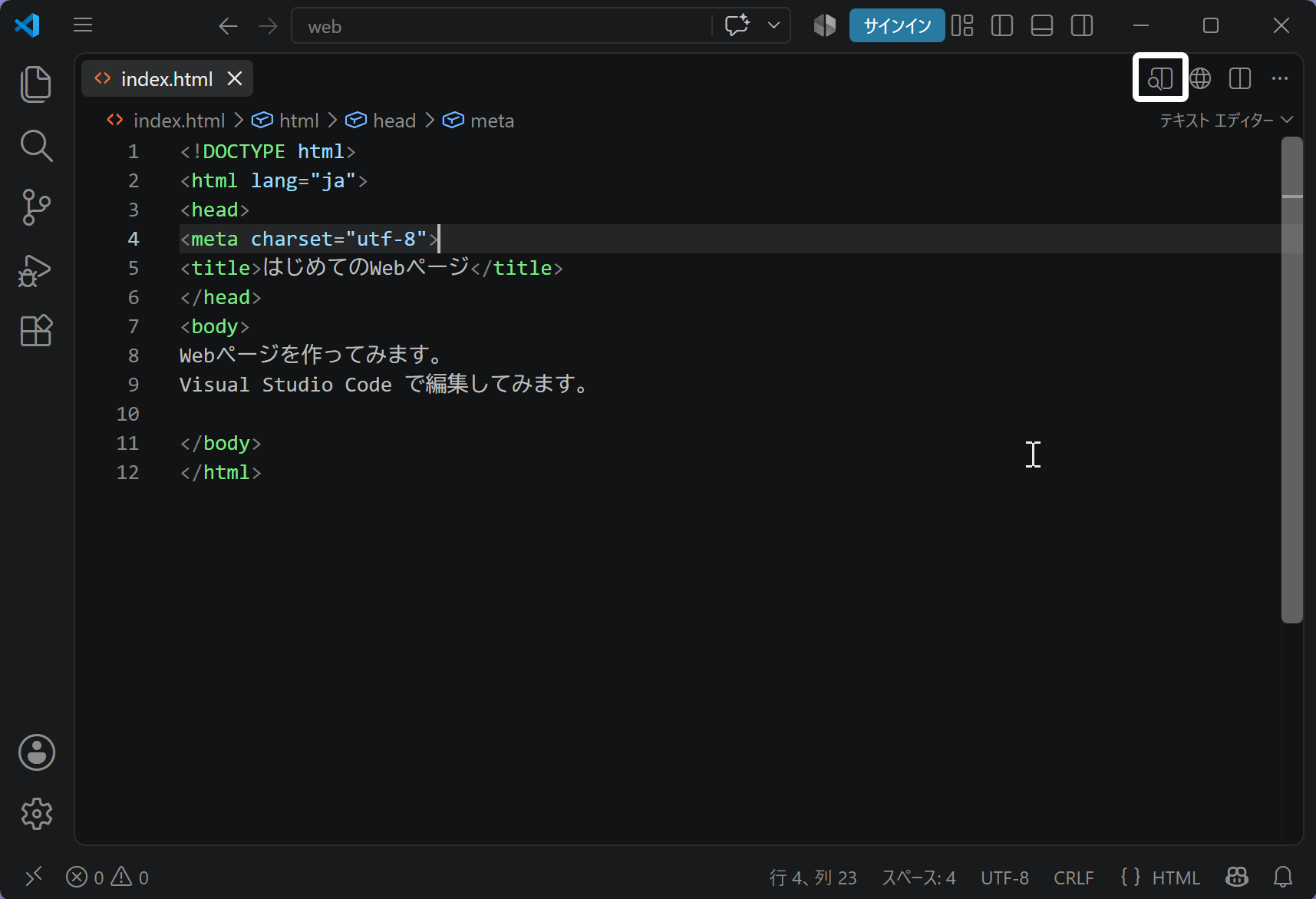Screen dimensions: 1316x899
Task: Click line number 12 in the gutter
Action: (128, 472)
